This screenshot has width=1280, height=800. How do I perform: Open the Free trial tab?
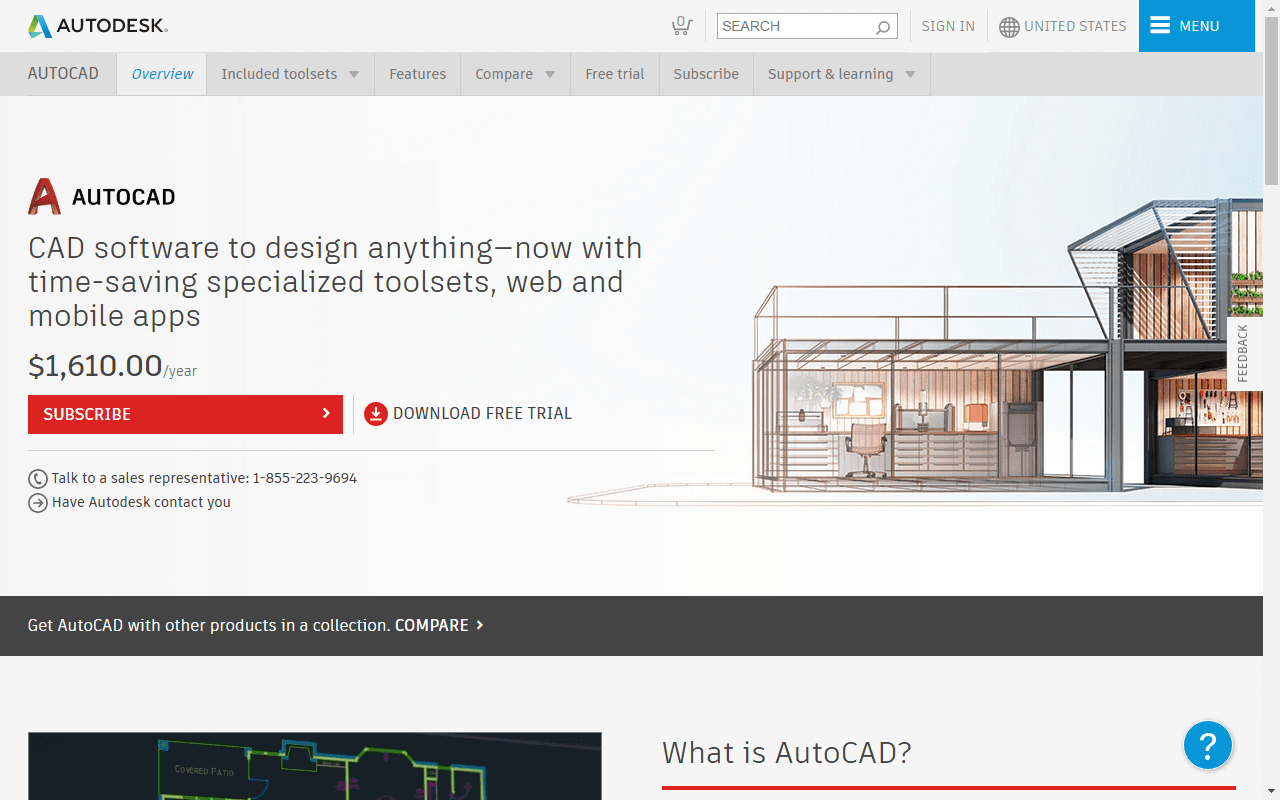tap(615, 74)
